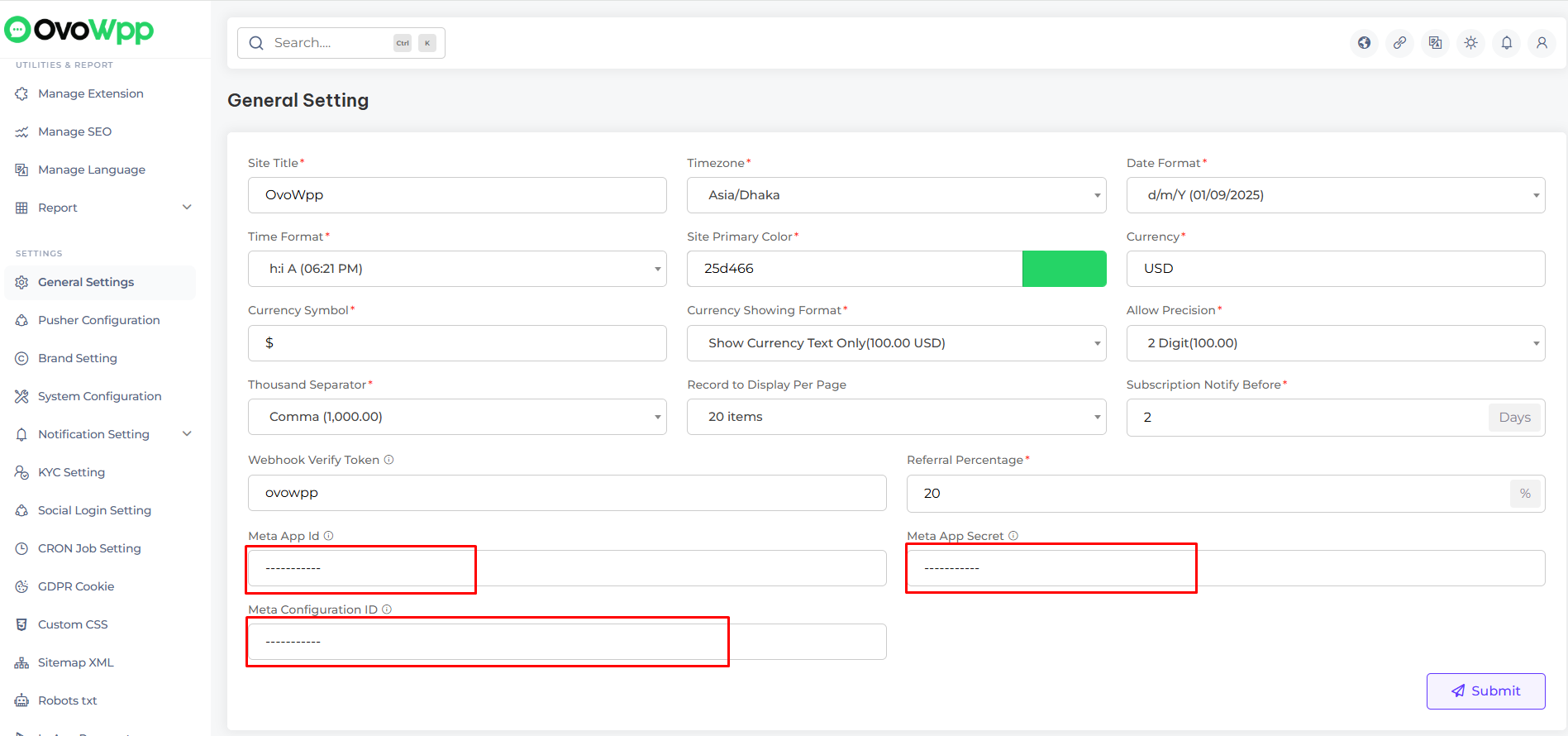Image resolution: width=1568 pixels, height=736 pixels.
Task: Click the green primary color swatch
Action: (x=1064, y=269)
